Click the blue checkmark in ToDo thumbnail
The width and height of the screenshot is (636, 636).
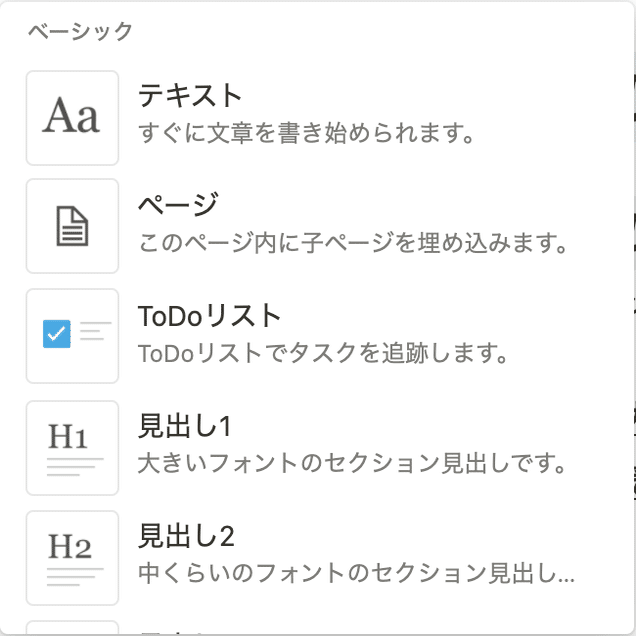(x=57, y=334)
